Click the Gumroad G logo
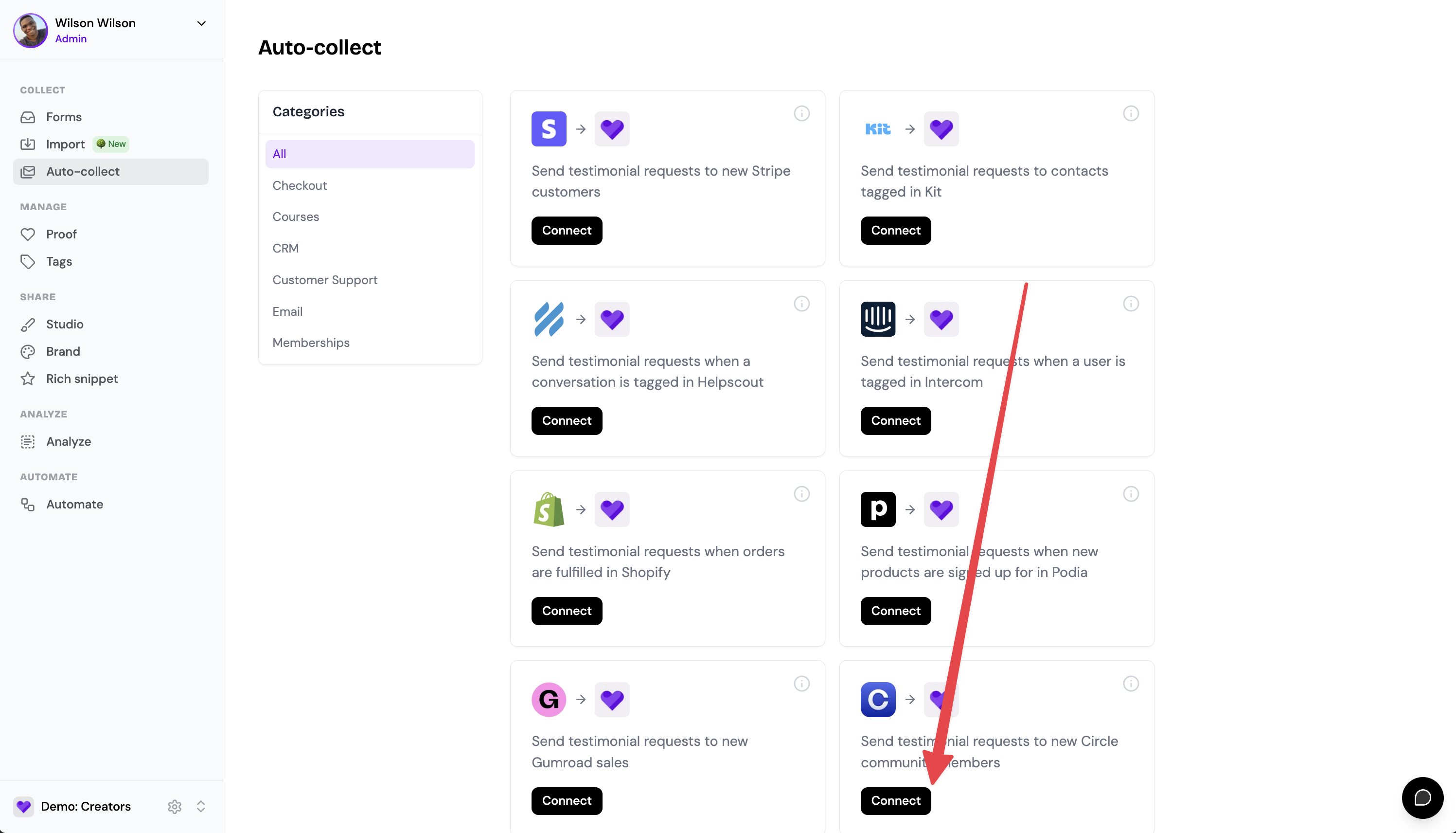The height and width of the screenshot is (833, 1456). (549, 699)
